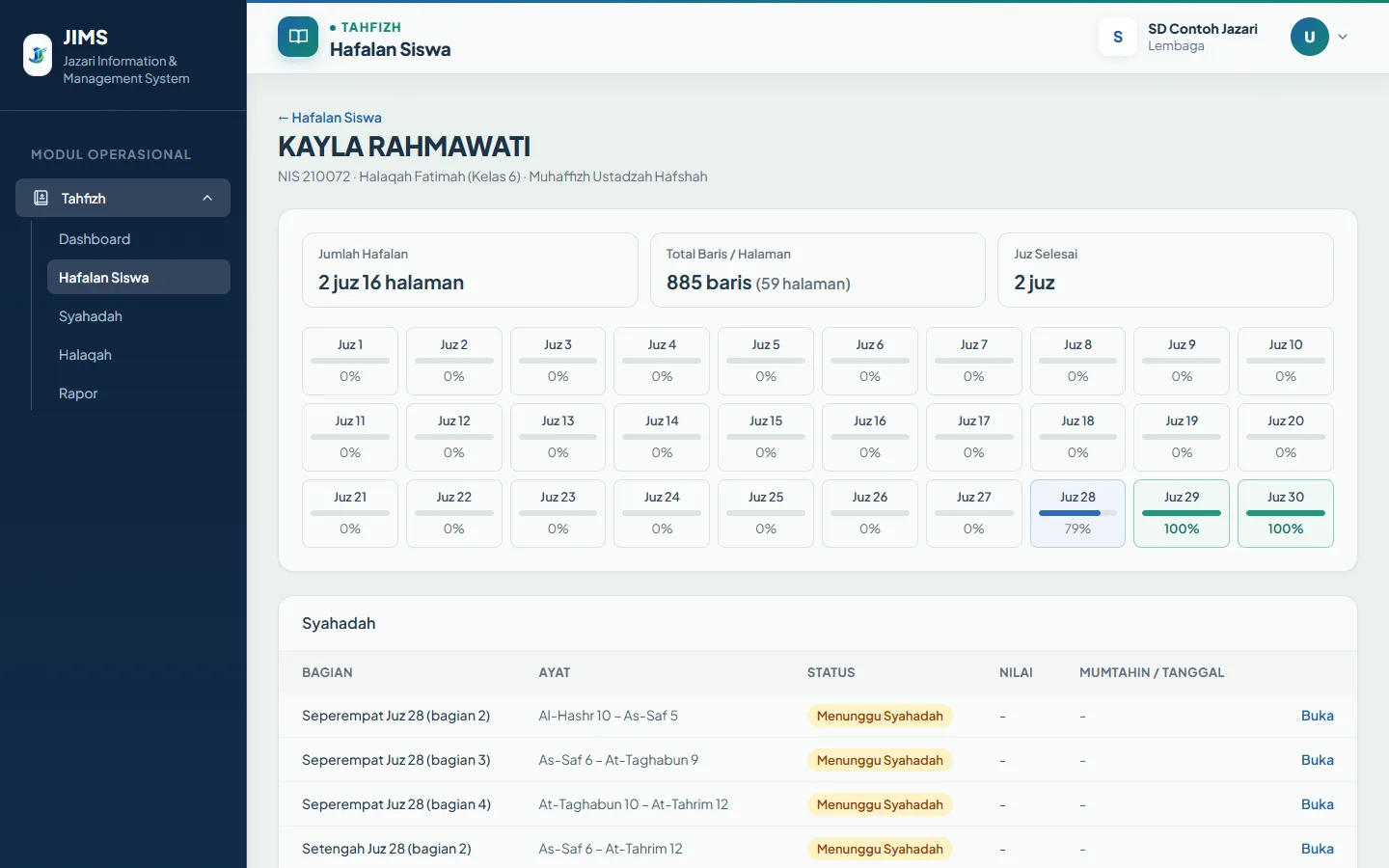1389x868 pixels.
Task: Go back via Hafalan Siswa link
Action: click(x=330, y=118)
